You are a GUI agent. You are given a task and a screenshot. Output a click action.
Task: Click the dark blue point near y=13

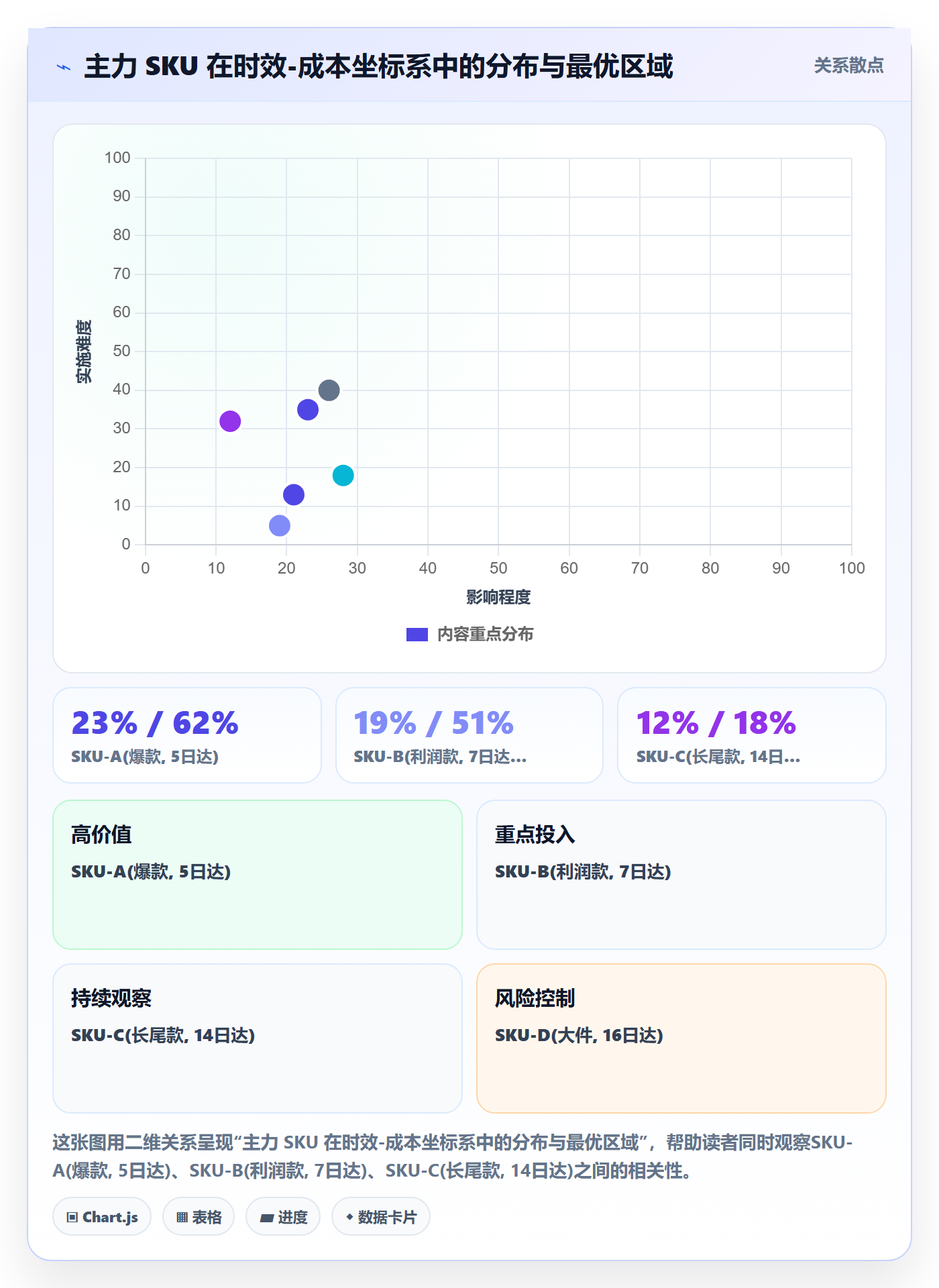pyautogui.click(x=294, y=494)
